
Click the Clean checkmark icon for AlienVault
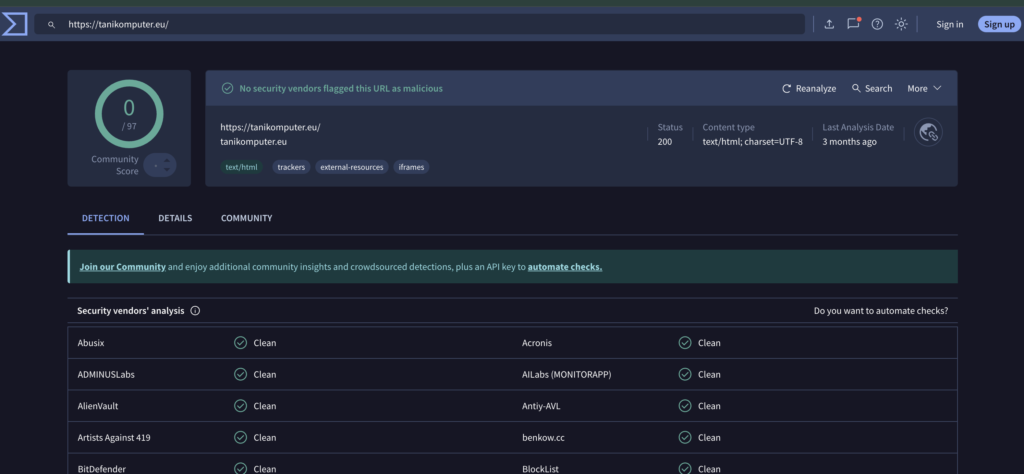(240, 406)
